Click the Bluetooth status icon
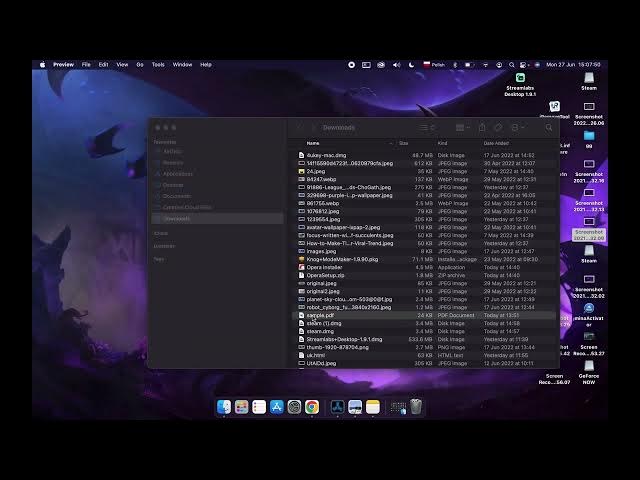 pos(455,64)
